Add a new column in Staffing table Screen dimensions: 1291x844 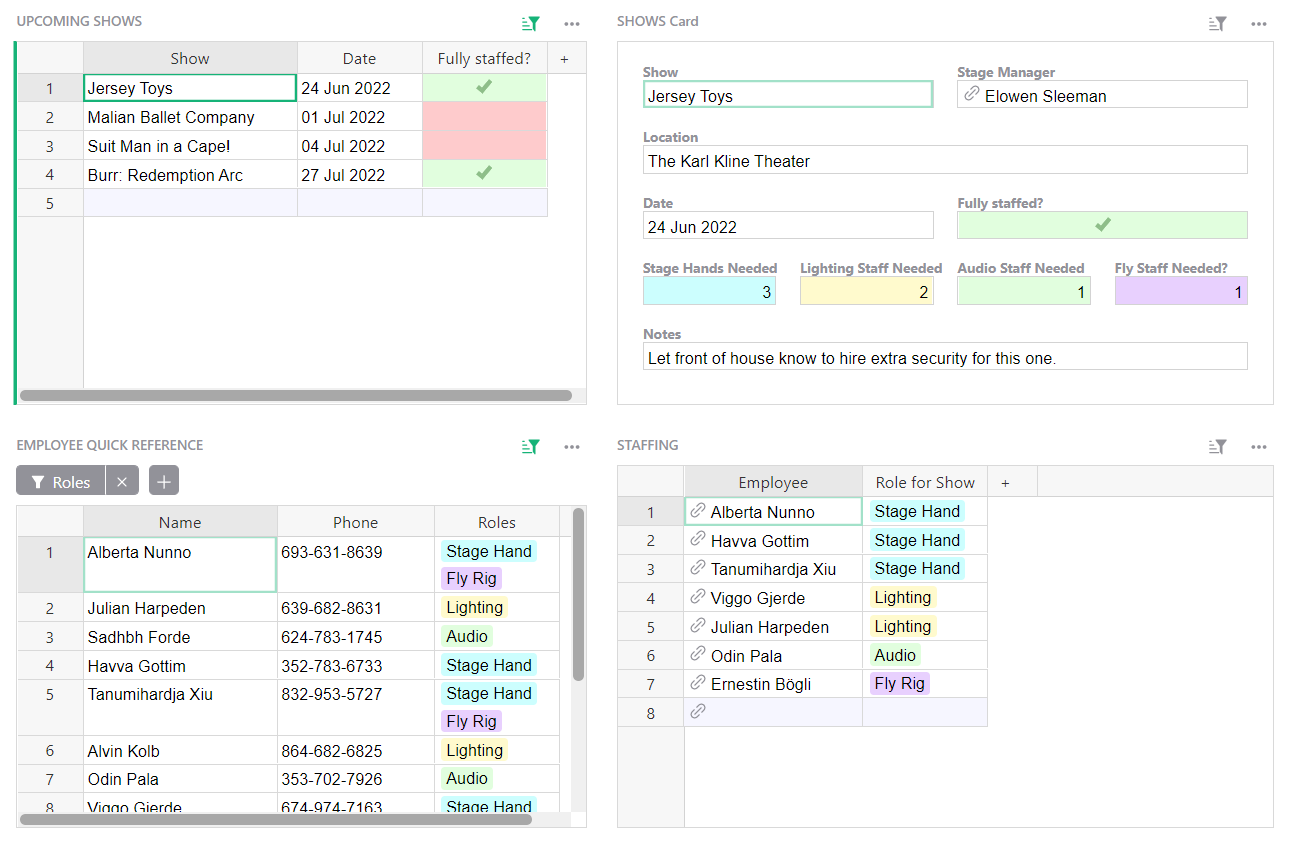pos(1005,483)
